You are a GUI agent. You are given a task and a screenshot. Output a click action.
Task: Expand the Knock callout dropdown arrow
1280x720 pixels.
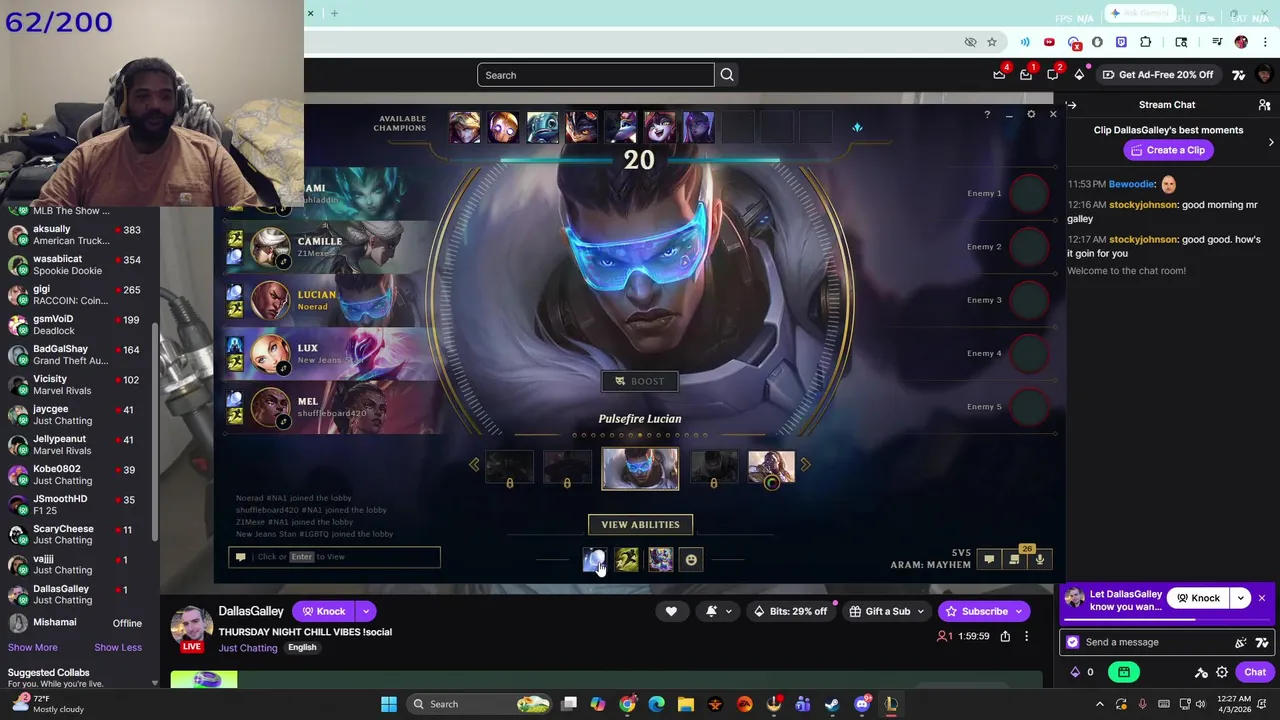click(1240, 598)
